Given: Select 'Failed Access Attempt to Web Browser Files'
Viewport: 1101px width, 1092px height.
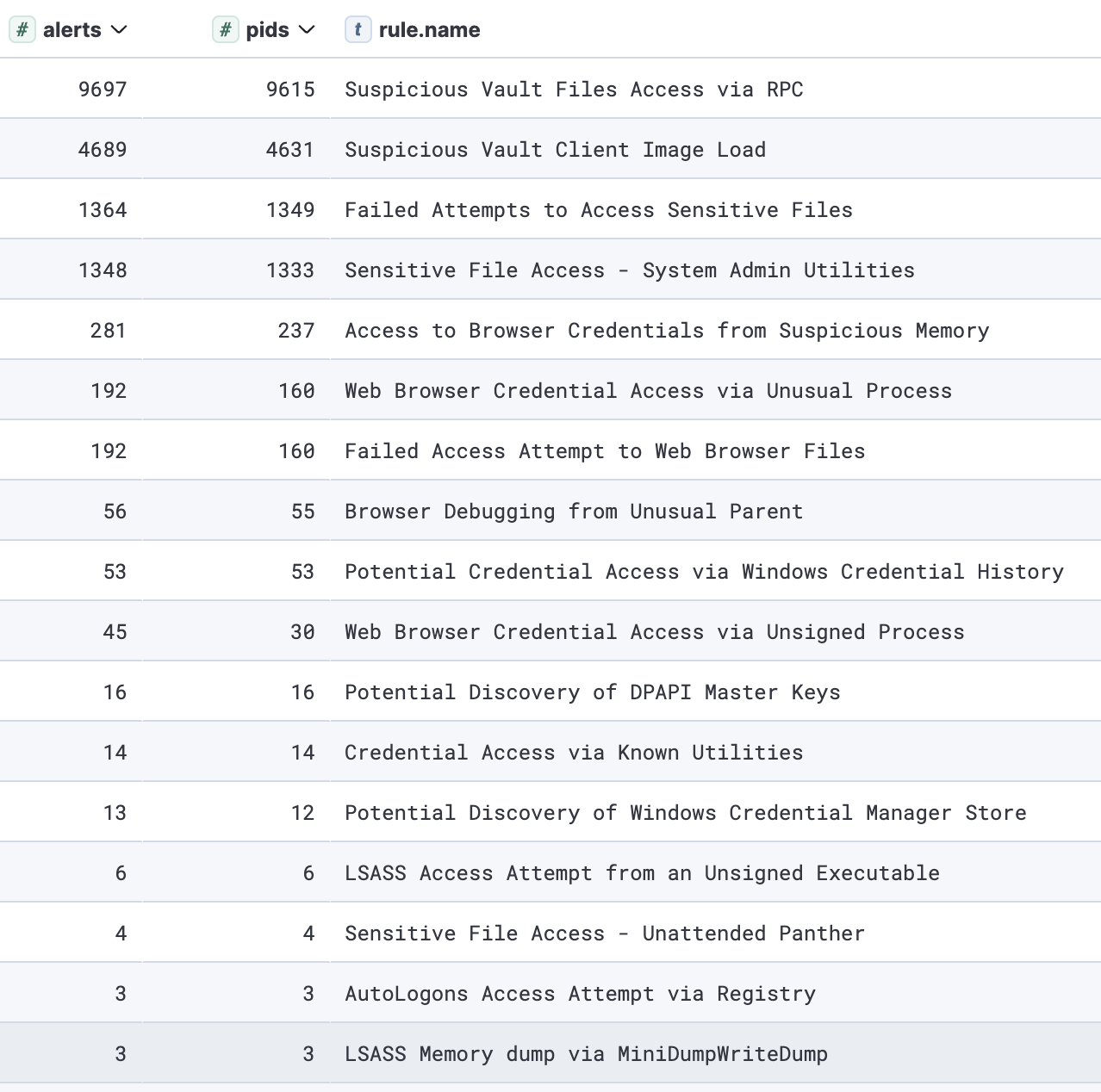Looking at the screenshot, I should (605, 451).
